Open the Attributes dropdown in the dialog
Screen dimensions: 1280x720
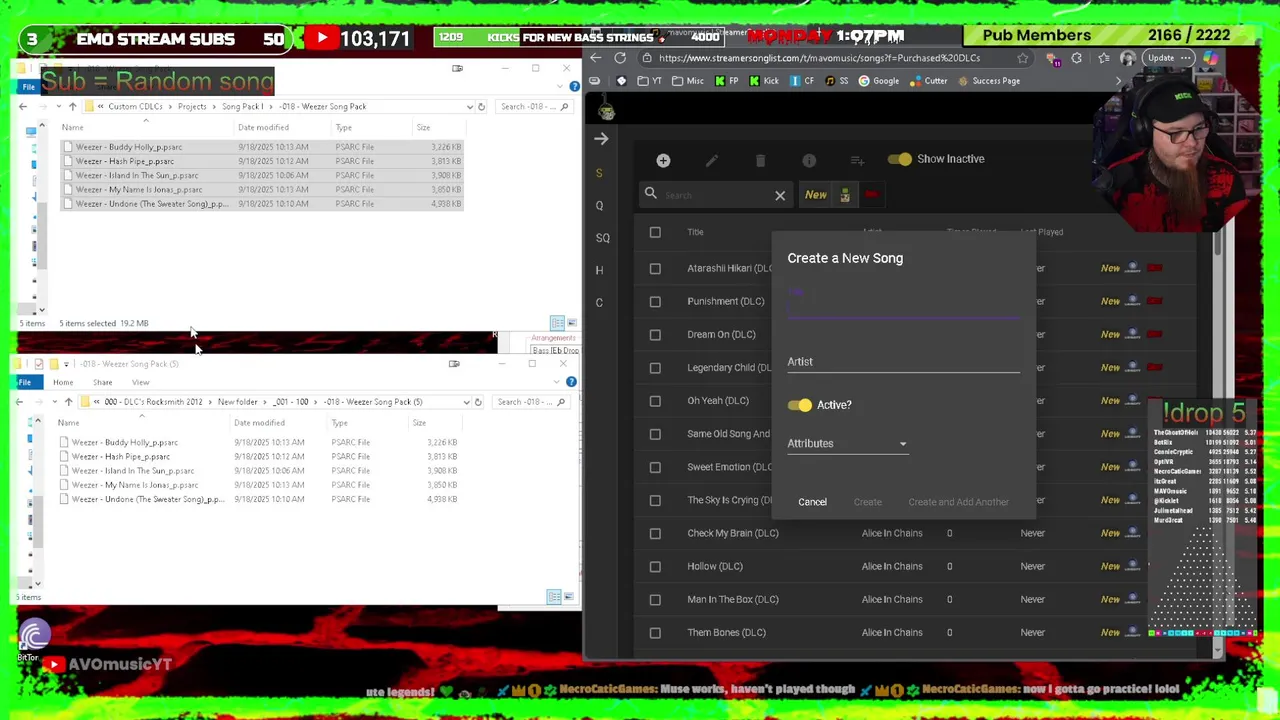[x=847, y=444]
